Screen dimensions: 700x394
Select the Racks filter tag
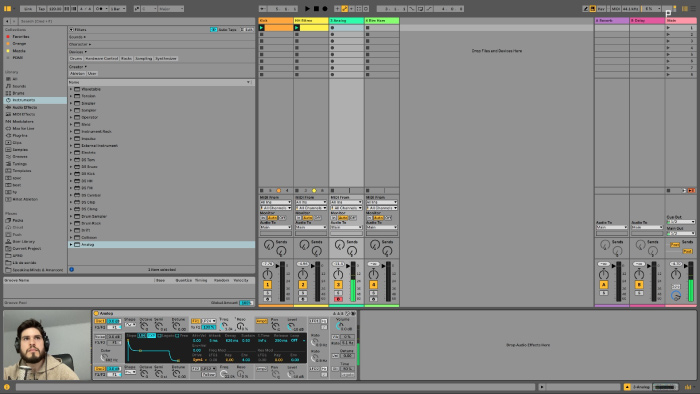click(x=126, y=58)
